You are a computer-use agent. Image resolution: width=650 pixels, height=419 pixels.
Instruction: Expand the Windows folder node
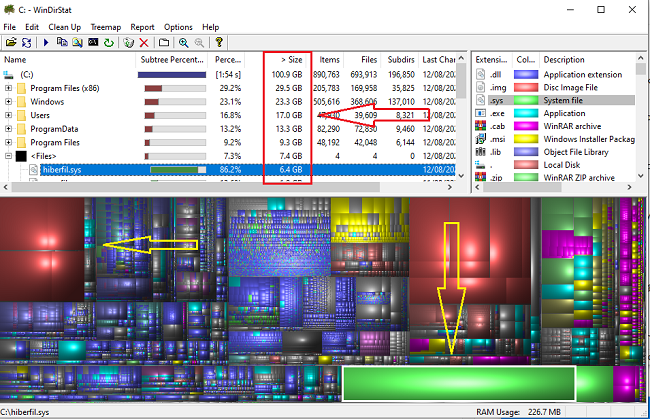(x=8, y=102)
